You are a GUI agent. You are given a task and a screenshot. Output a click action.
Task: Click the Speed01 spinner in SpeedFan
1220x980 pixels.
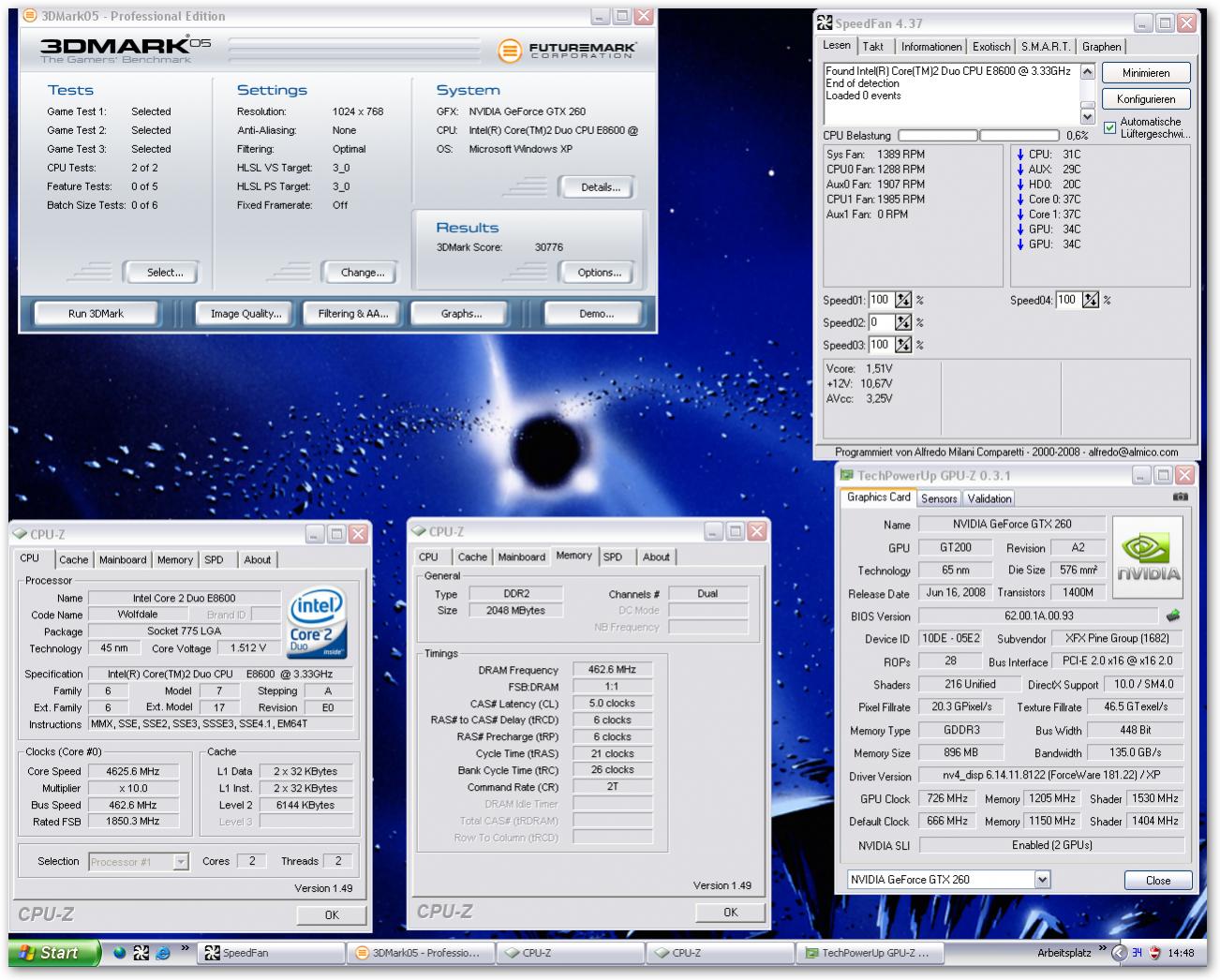coord(902,300)
